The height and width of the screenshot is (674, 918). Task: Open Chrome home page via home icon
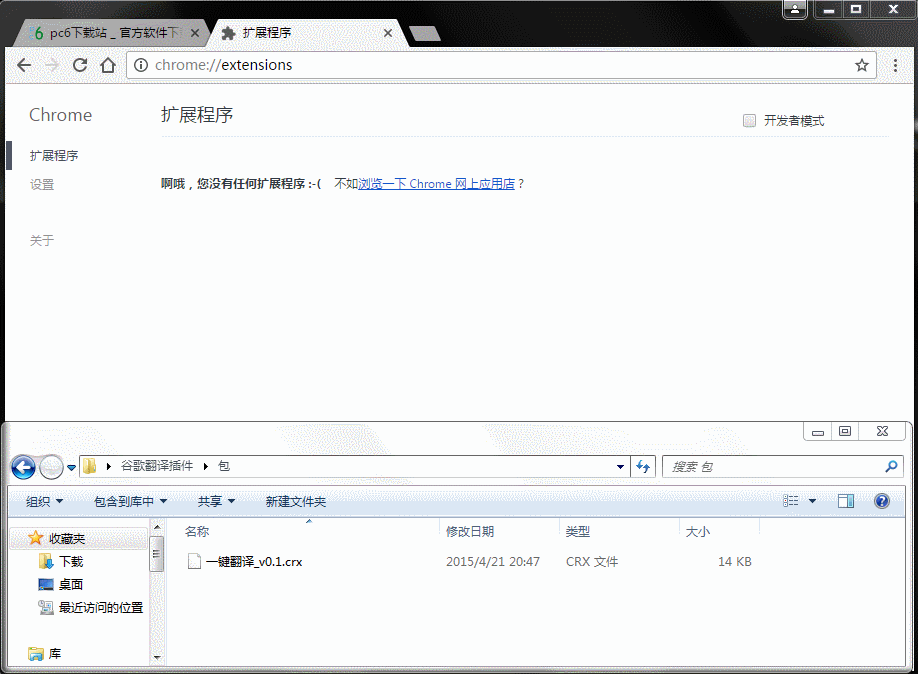[x=108, y=64]
